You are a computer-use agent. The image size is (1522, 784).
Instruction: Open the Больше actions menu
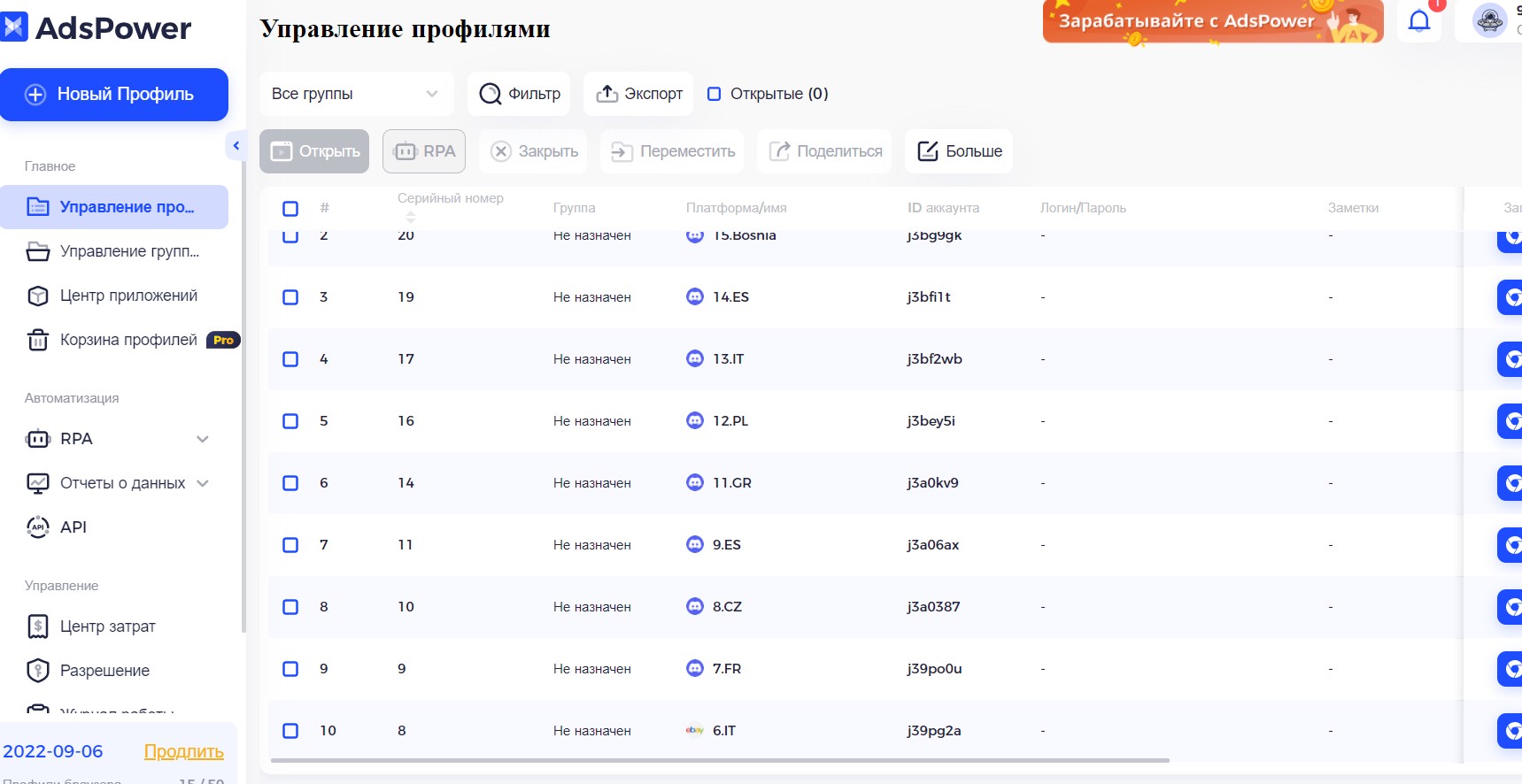pos(959,151)
